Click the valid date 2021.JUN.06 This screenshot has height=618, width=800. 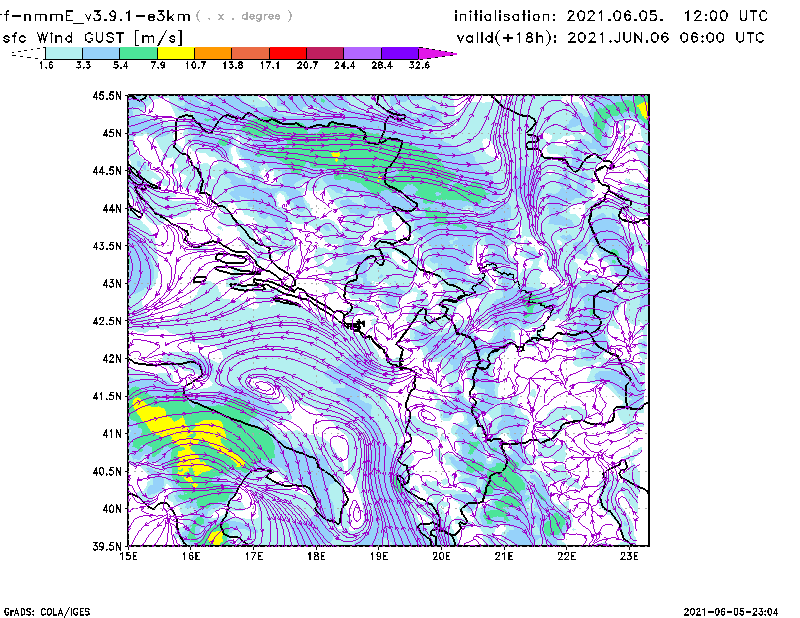tap(618, 38)
